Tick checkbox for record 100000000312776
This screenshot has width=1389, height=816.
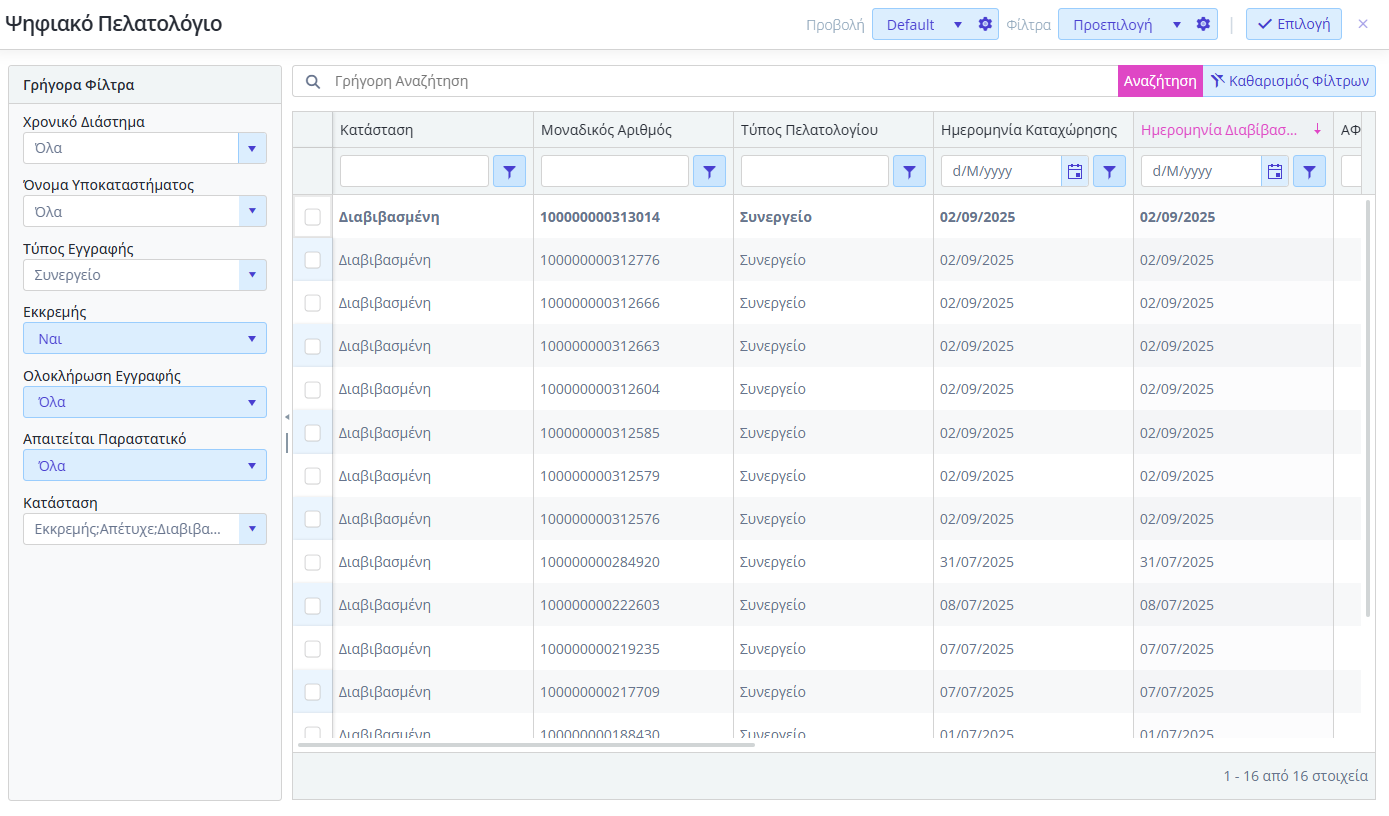pos(313,260)
